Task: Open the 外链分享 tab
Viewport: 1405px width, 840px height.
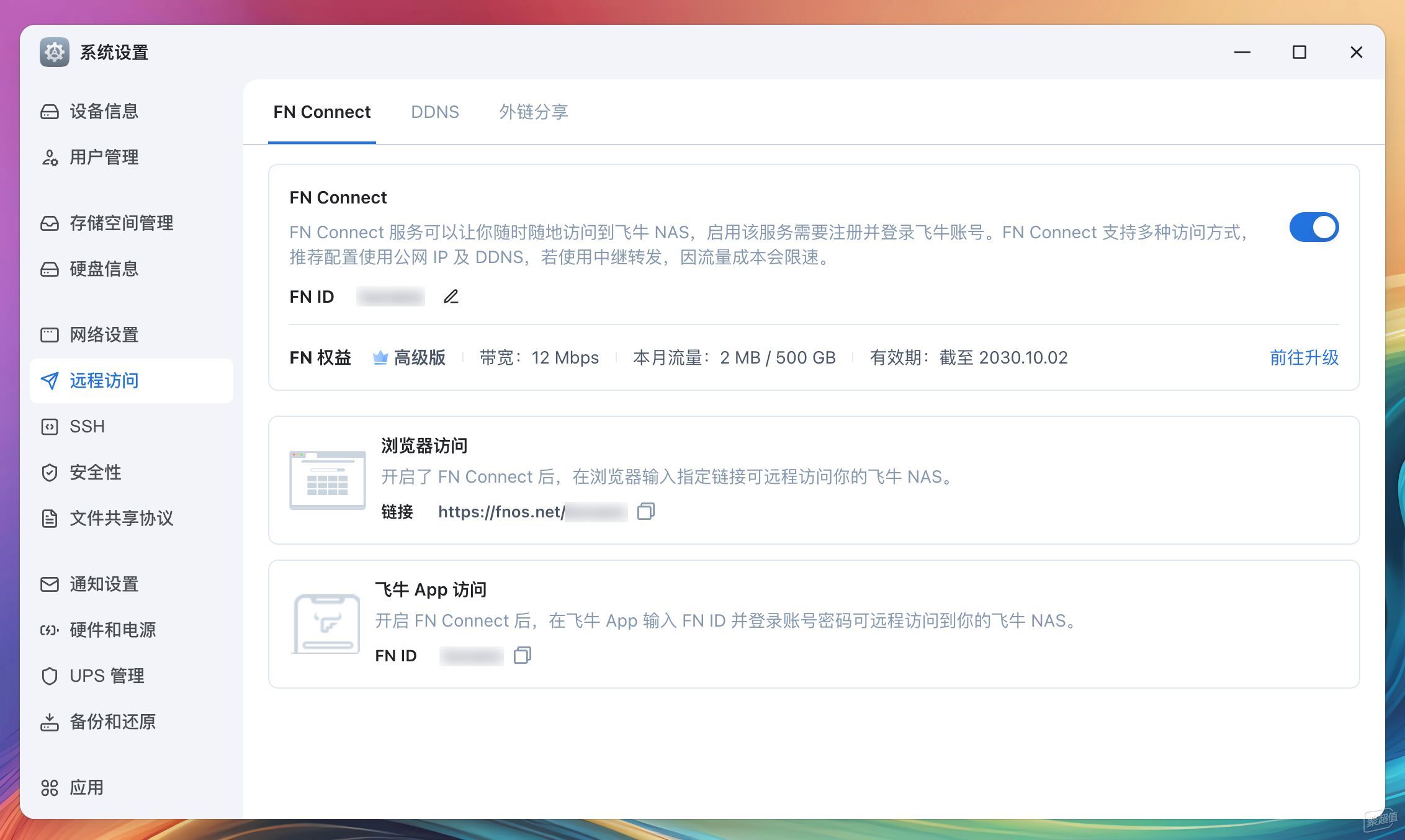Action: coord(533,112)
